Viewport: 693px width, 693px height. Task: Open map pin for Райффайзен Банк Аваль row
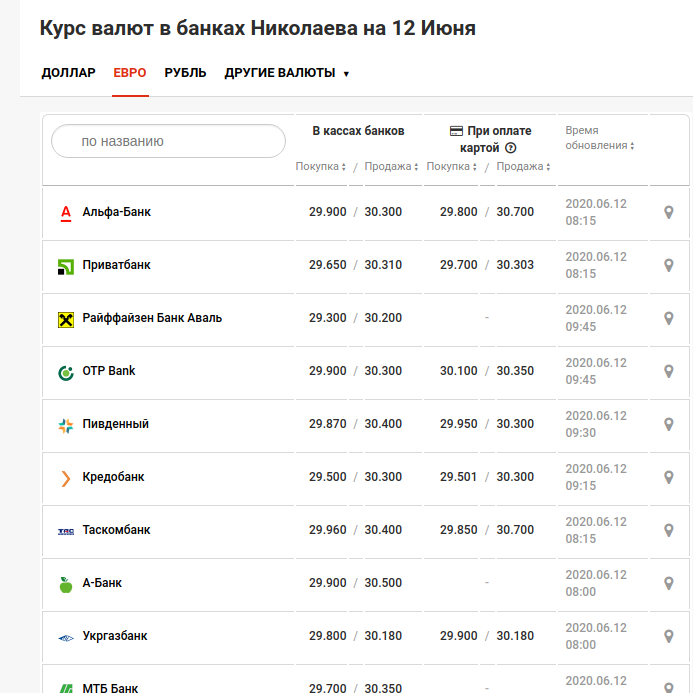(669, 318)
